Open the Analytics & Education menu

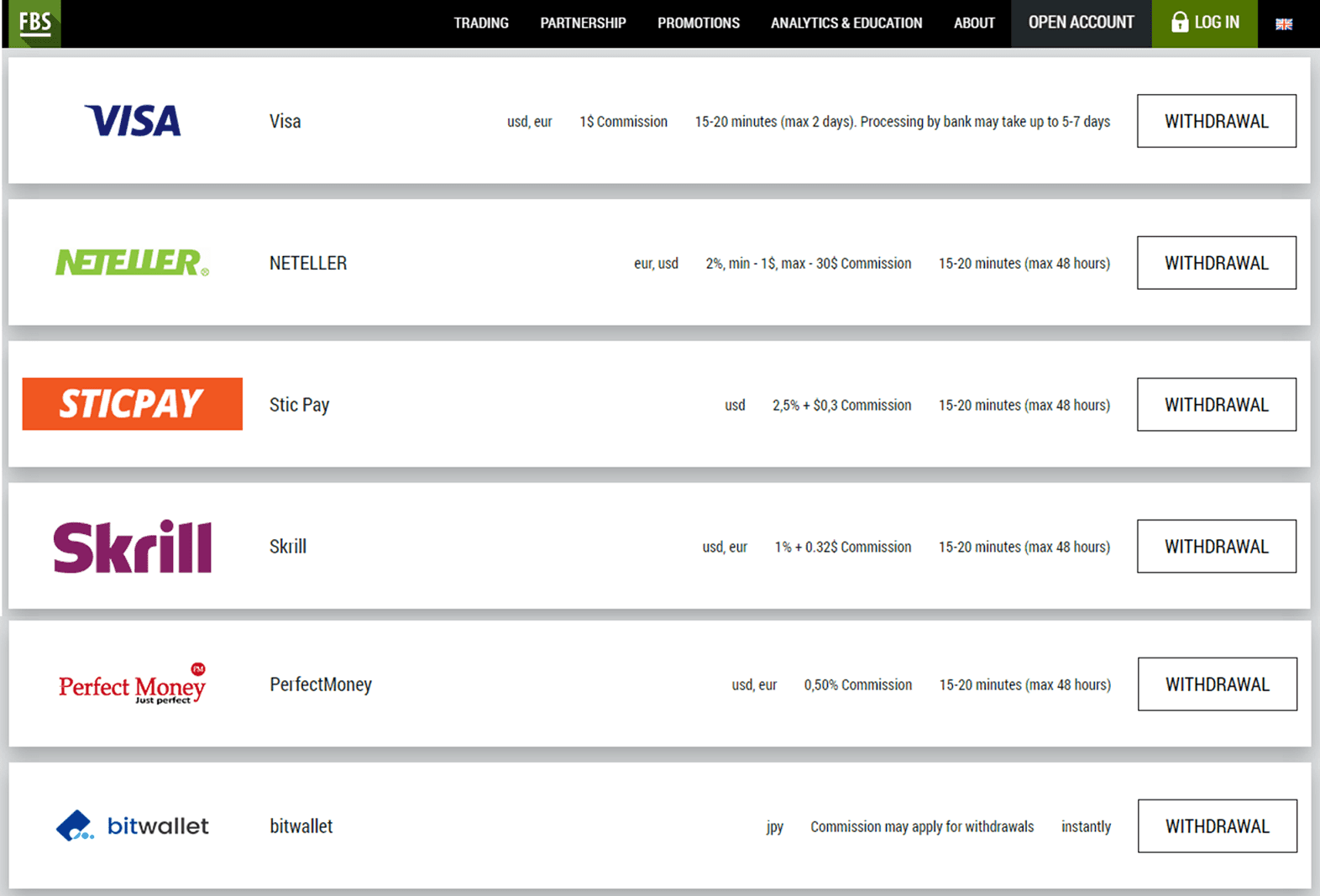pos(846,23)
